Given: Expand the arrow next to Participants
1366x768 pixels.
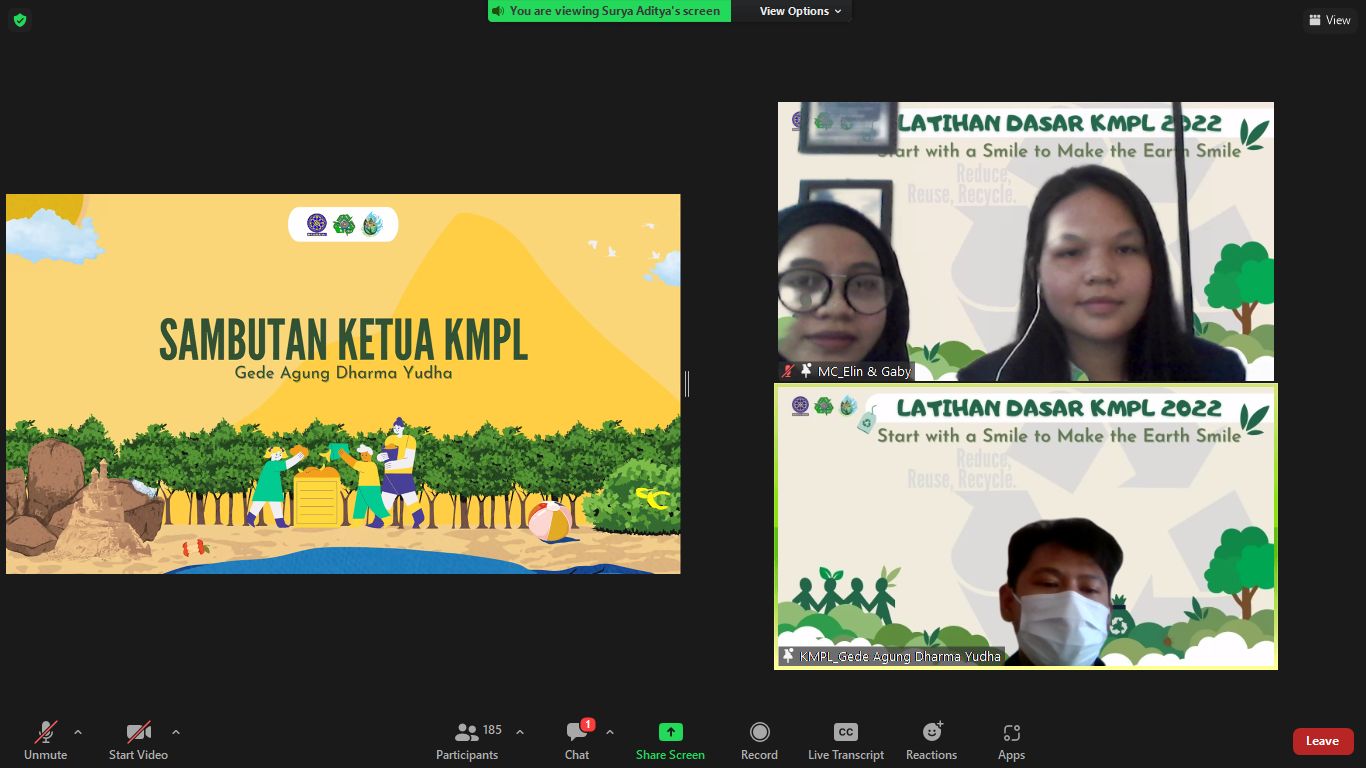Looking at the screenshot, I should pyautogui.click(x=520, y=732).
